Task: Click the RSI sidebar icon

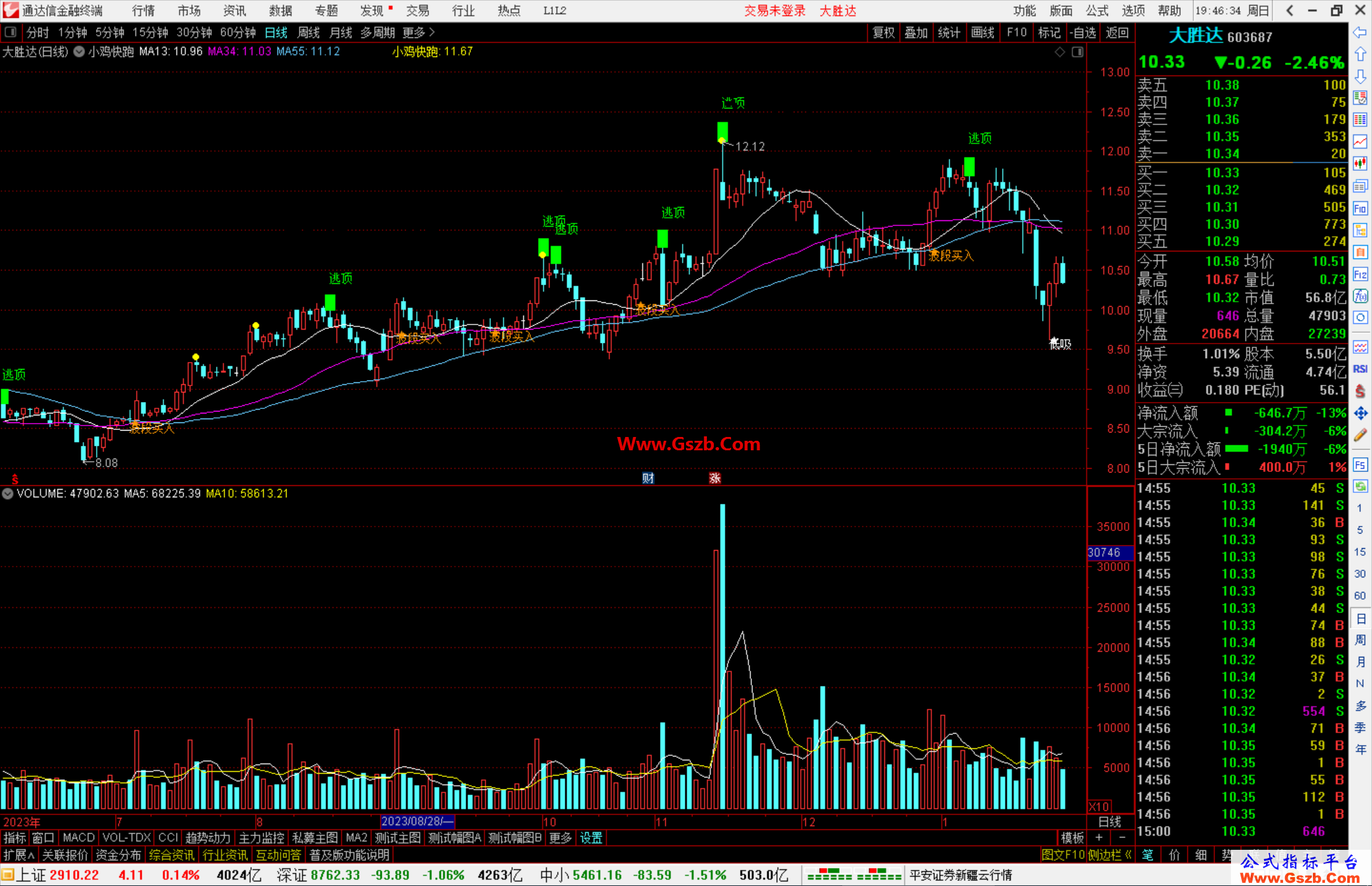Action: point(1360,369)
